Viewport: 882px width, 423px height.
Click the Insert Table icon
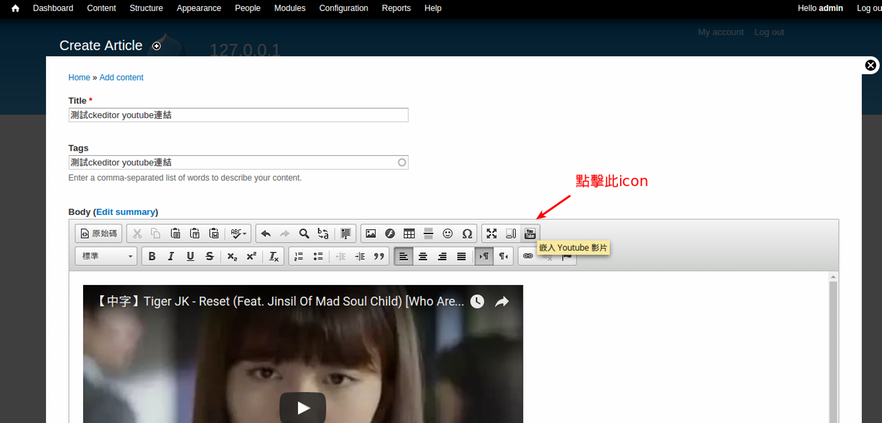coord(409,233)
